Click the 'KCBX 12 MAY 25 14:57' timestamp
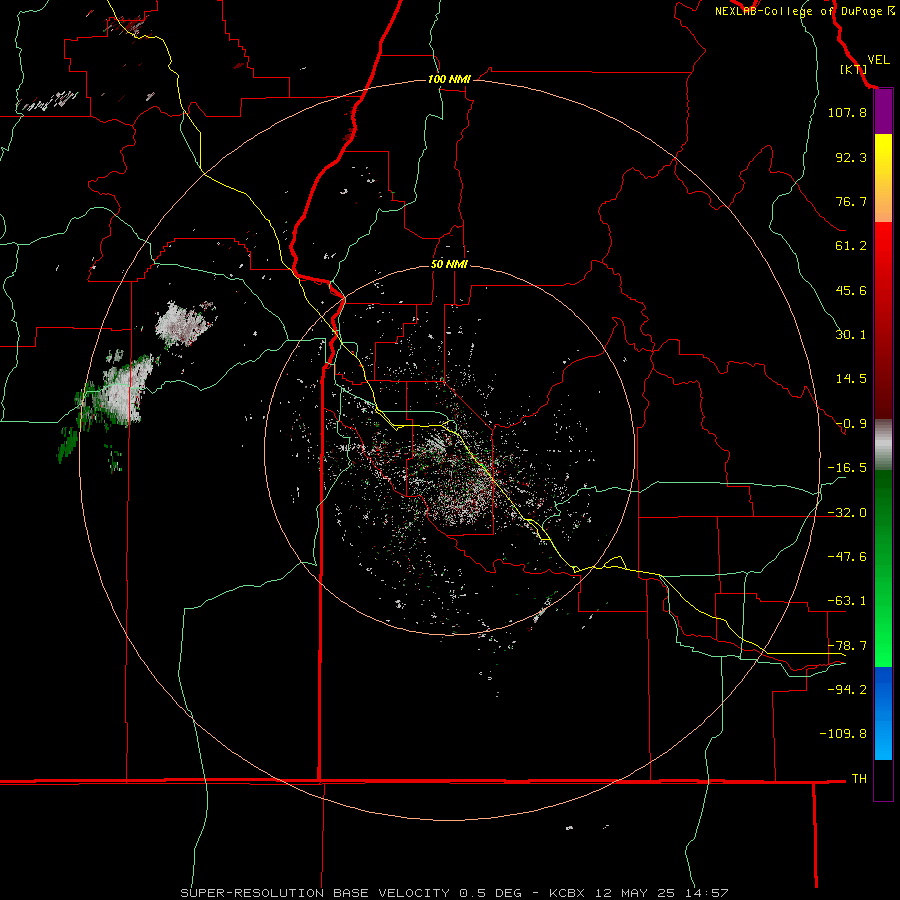The width and height of the screenshot is (900, 900). click(x=639, y=893)
